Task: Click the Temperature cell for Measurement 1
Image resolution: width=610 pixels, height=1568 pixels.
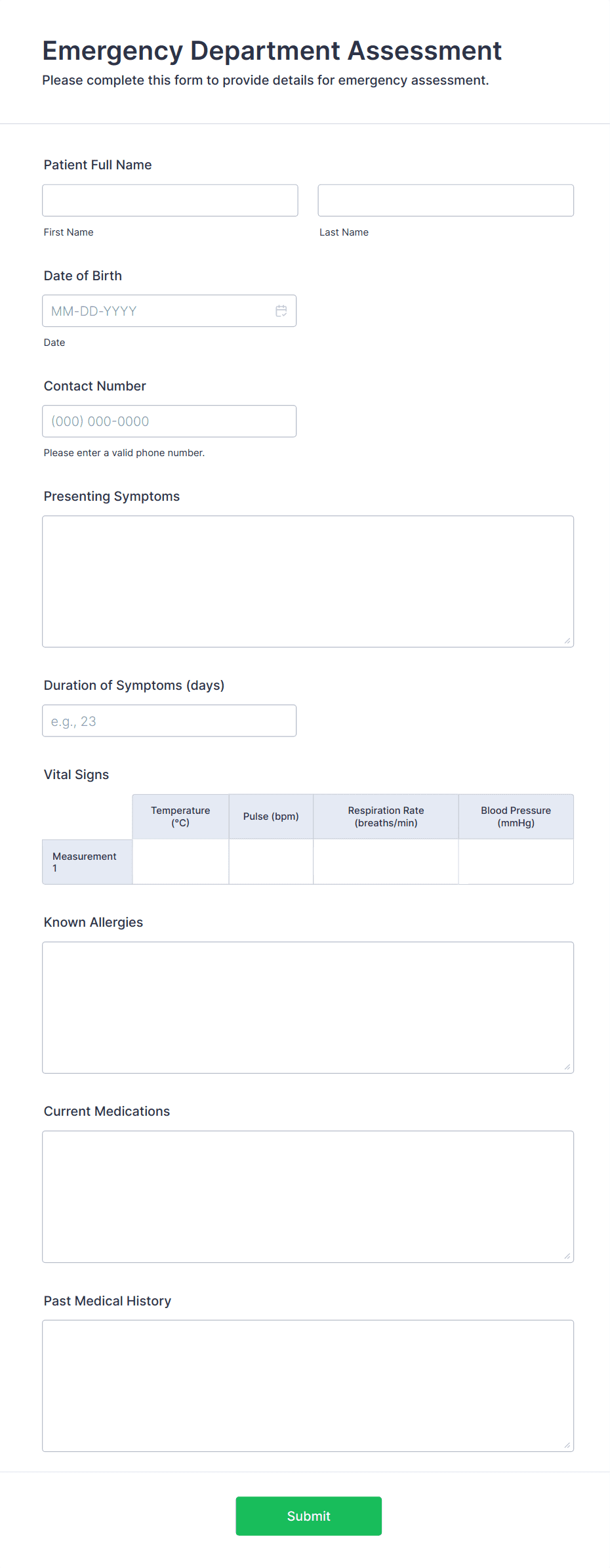Action: point(180,861)
